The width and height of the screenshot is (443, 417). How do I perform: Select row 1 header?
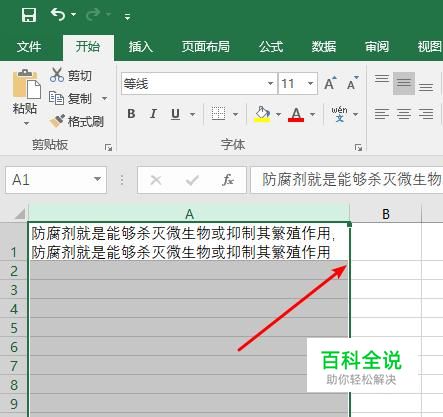(14, 241)
